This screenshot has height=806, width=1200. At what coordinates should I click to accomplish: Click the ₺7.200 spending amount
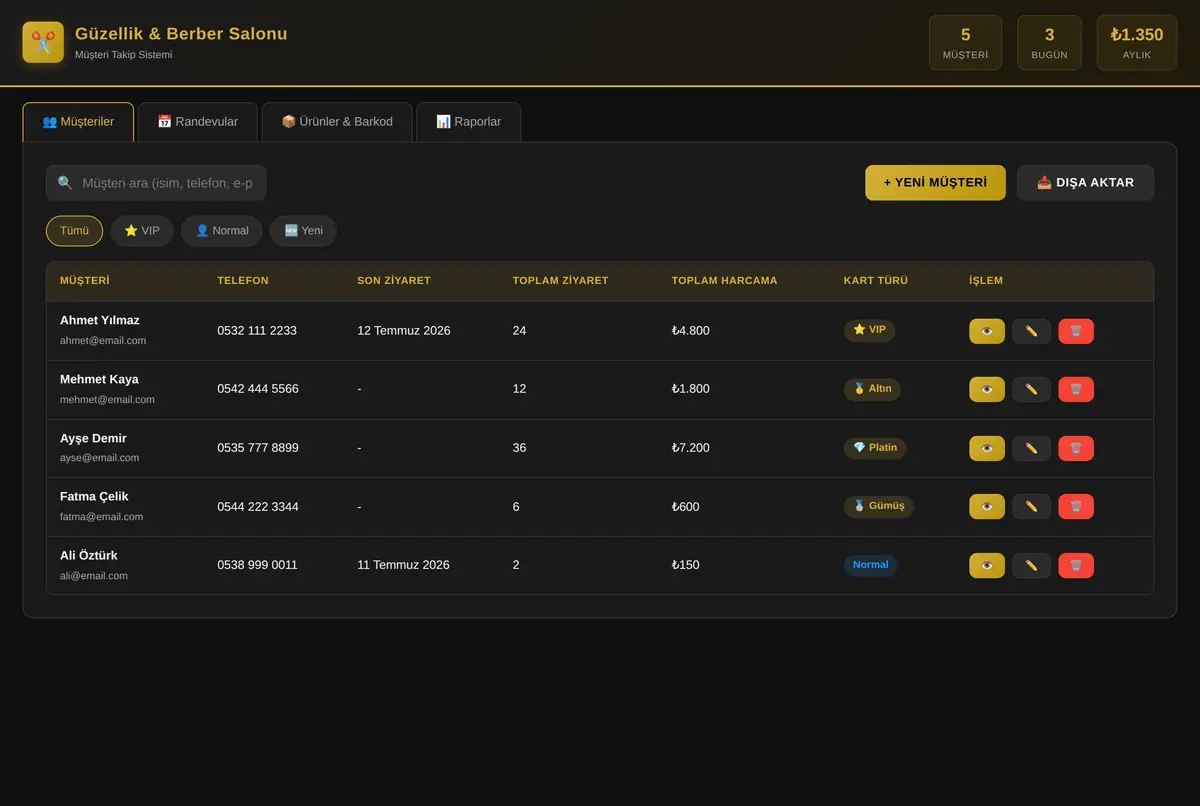tap(691, 448)
